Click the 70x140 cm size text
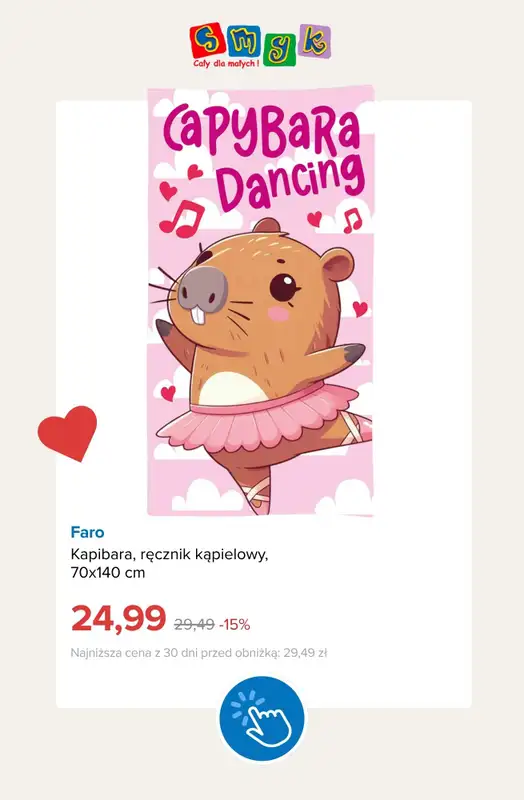 pyautogui.click(x=108, y=573)
